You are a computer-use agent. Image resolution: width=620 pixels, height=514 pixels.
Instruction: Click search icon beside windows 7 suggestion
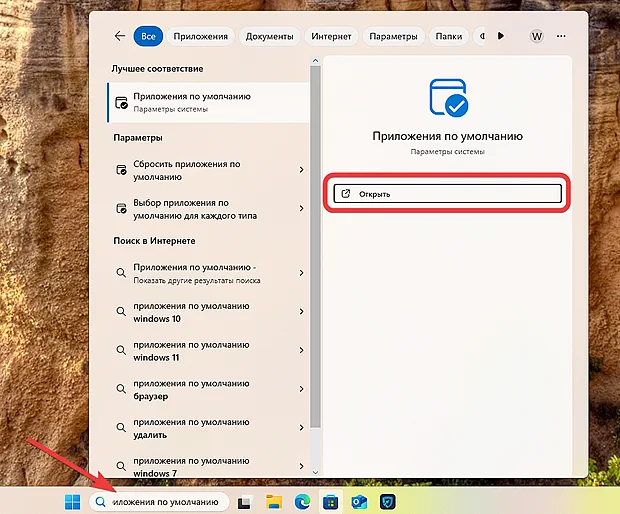tap(121, 466)
